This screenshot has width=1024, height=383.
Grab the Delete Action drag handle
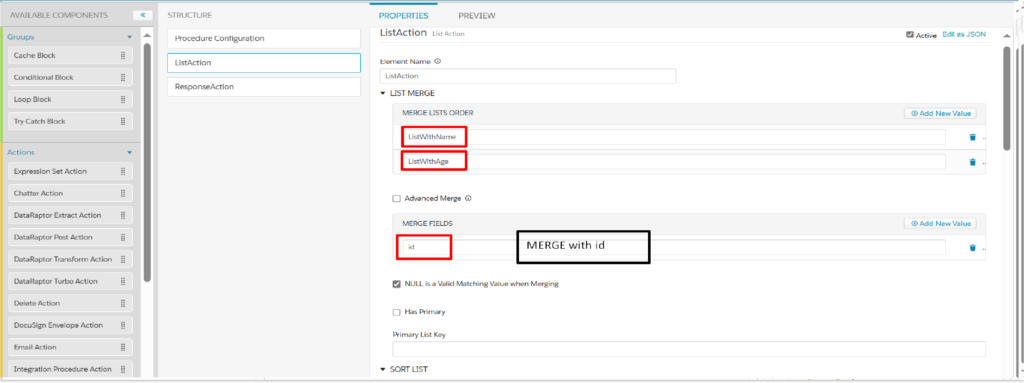pyautogui.click(x=123, y=303)
